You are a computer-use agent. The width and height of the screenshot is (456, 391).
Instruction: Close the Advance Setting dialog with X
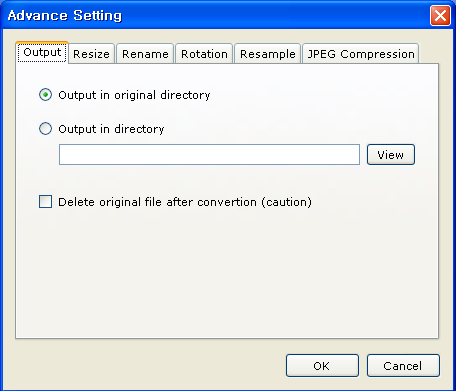(440, 15)
